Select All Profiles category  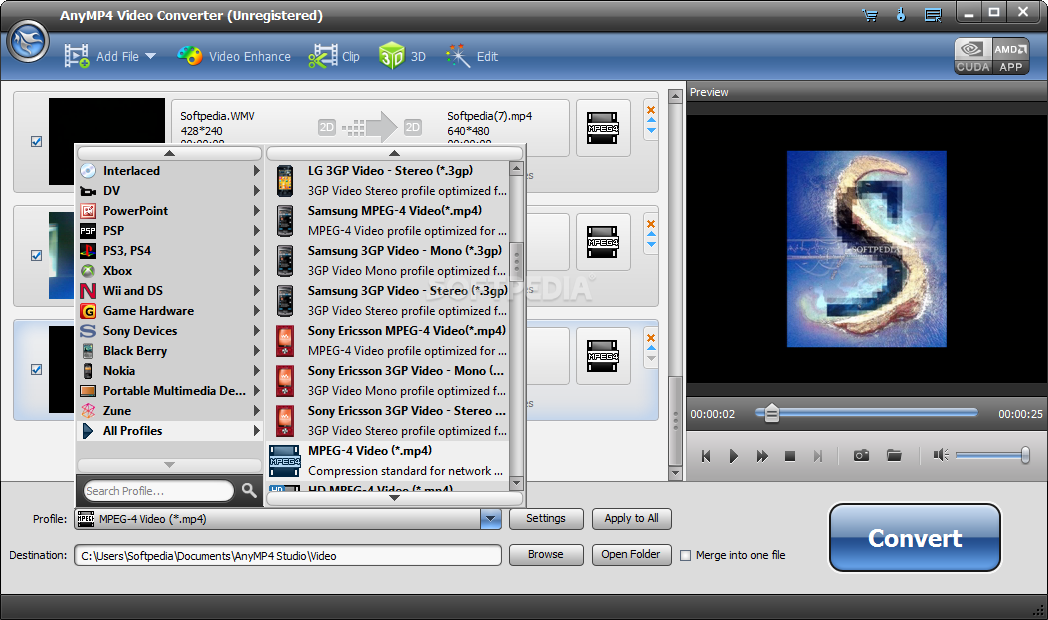170,431
